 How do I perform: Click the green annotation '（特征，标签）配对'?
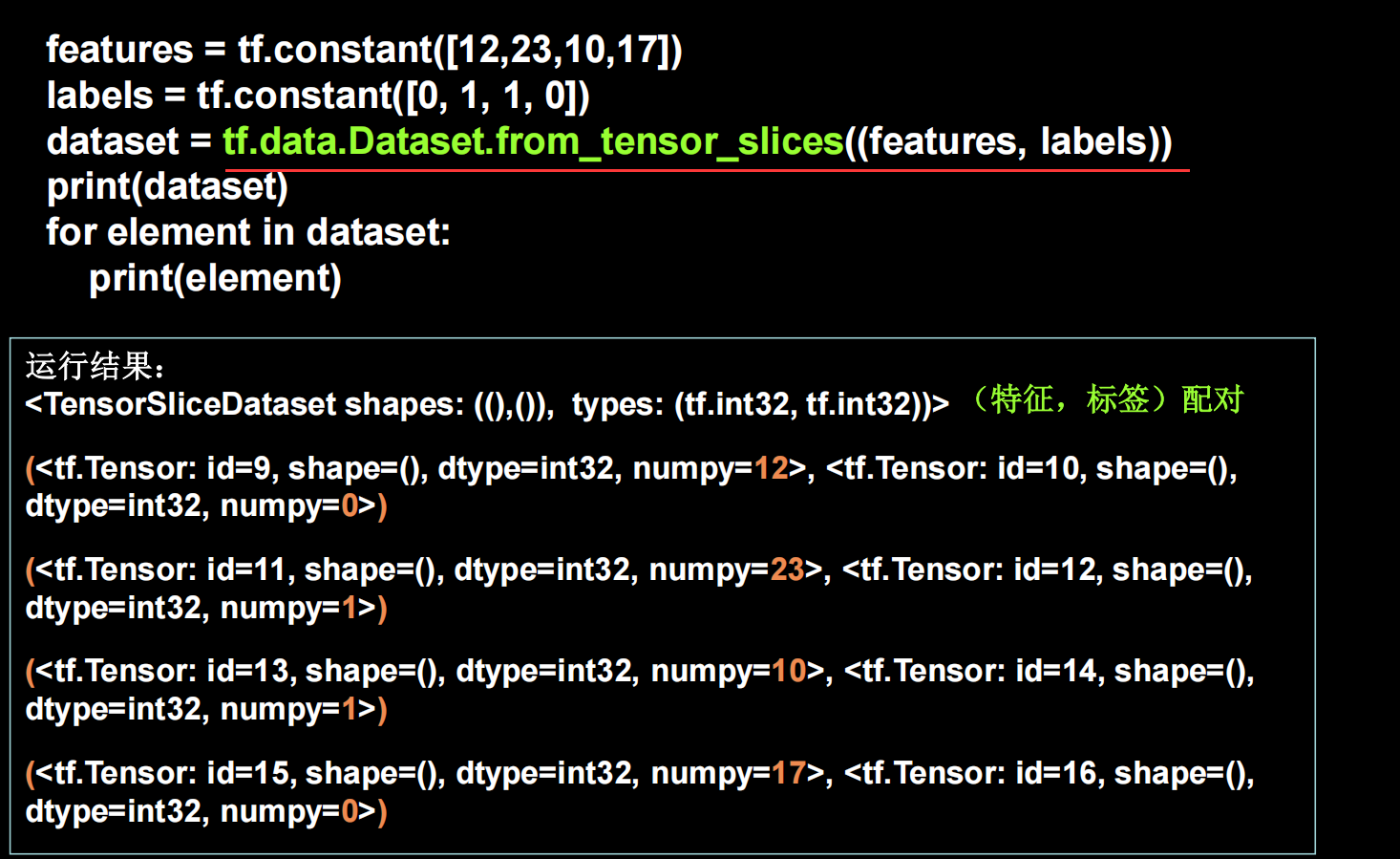1108,398
